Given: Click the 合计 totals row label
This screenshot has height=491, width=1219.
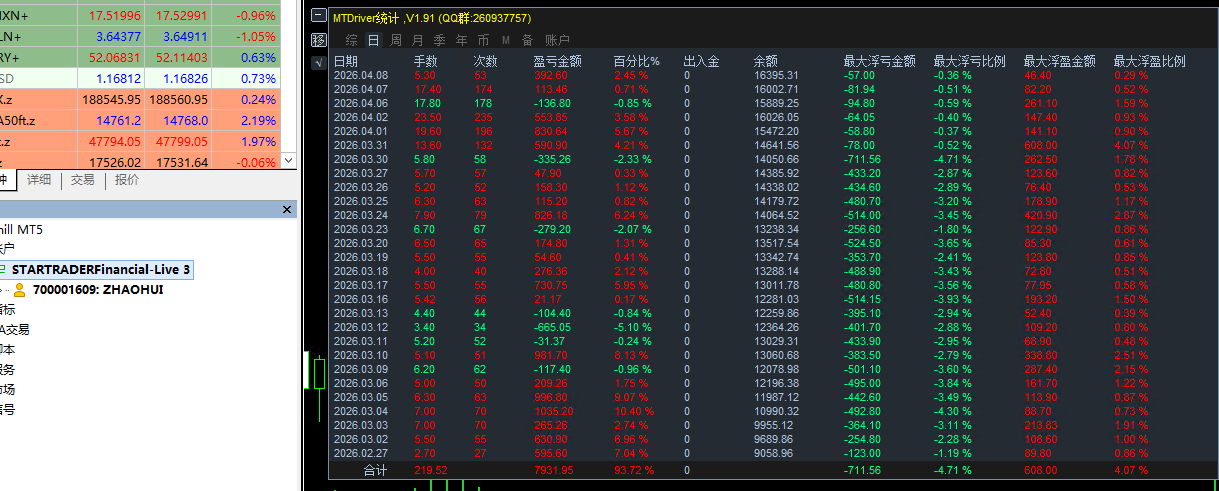Looking at the screenshot, I should [374, 471].
